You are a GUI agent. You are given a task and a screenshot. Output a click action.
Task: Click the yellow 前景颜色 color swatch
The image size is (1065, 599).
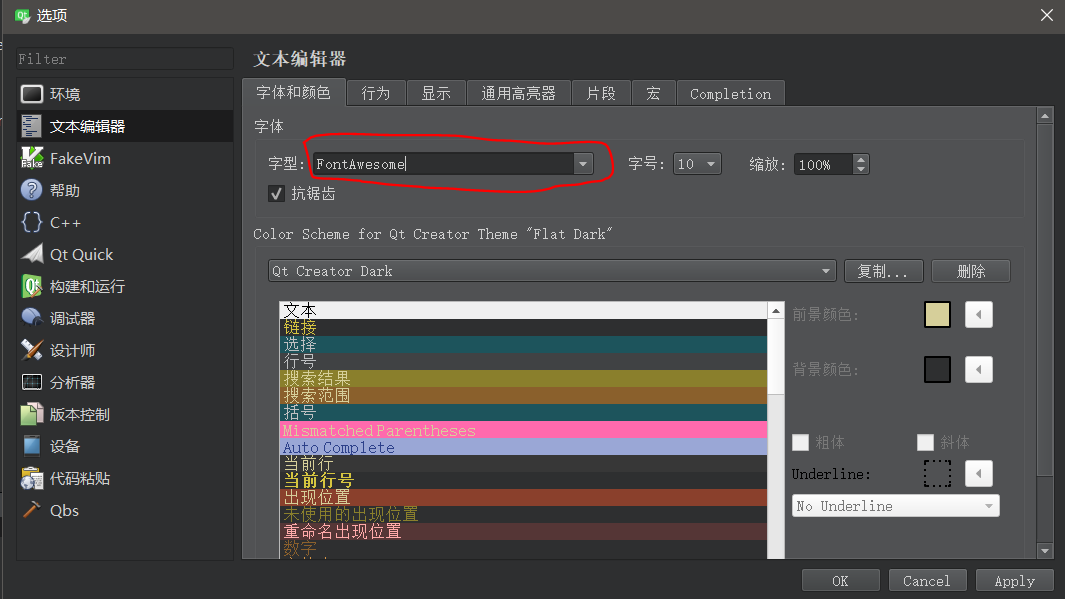pos(937,314)
